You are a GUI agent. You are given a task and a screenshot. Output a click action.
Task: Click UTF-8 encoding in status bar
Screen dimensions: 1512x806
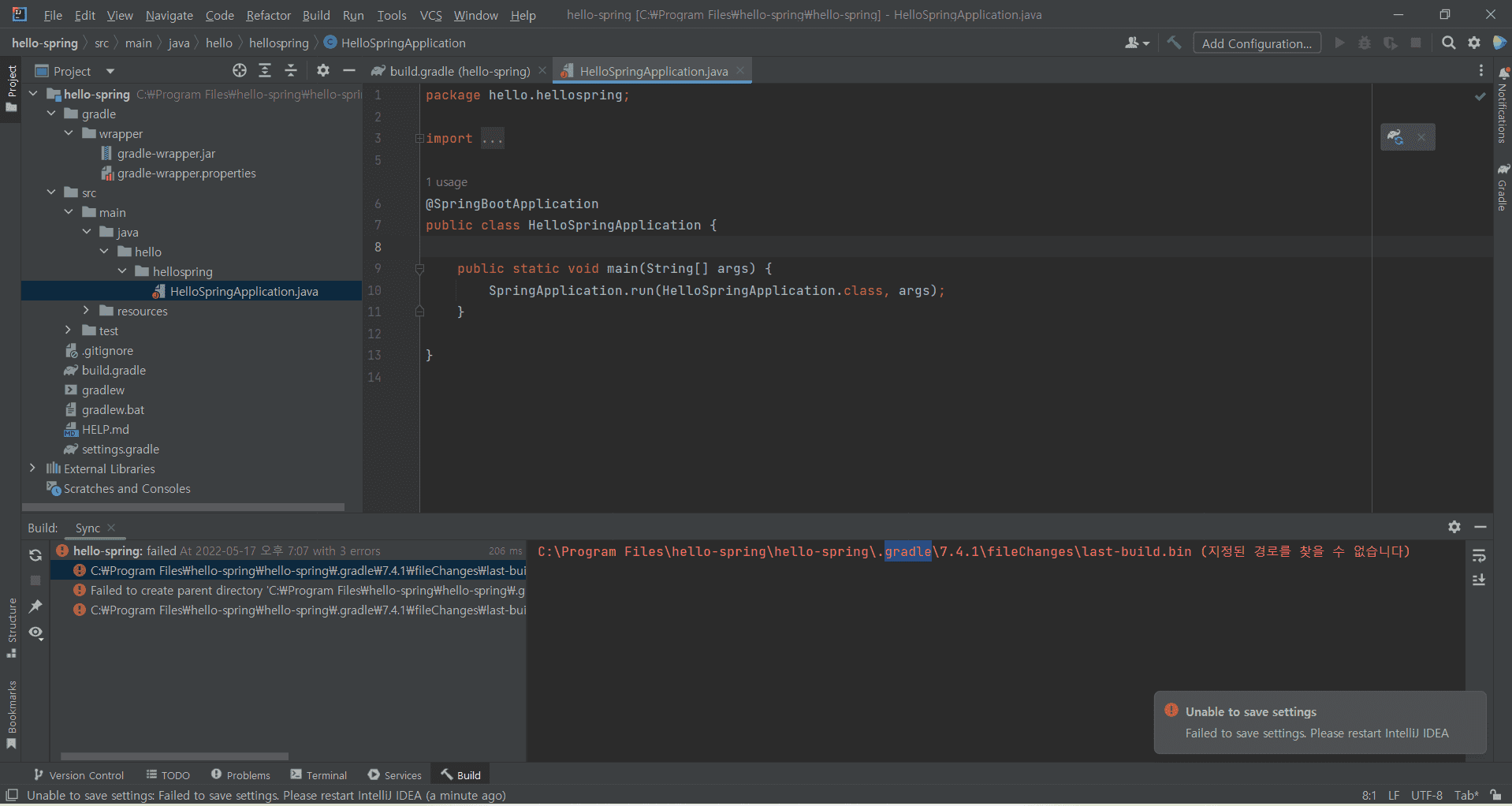[1426, 795]
